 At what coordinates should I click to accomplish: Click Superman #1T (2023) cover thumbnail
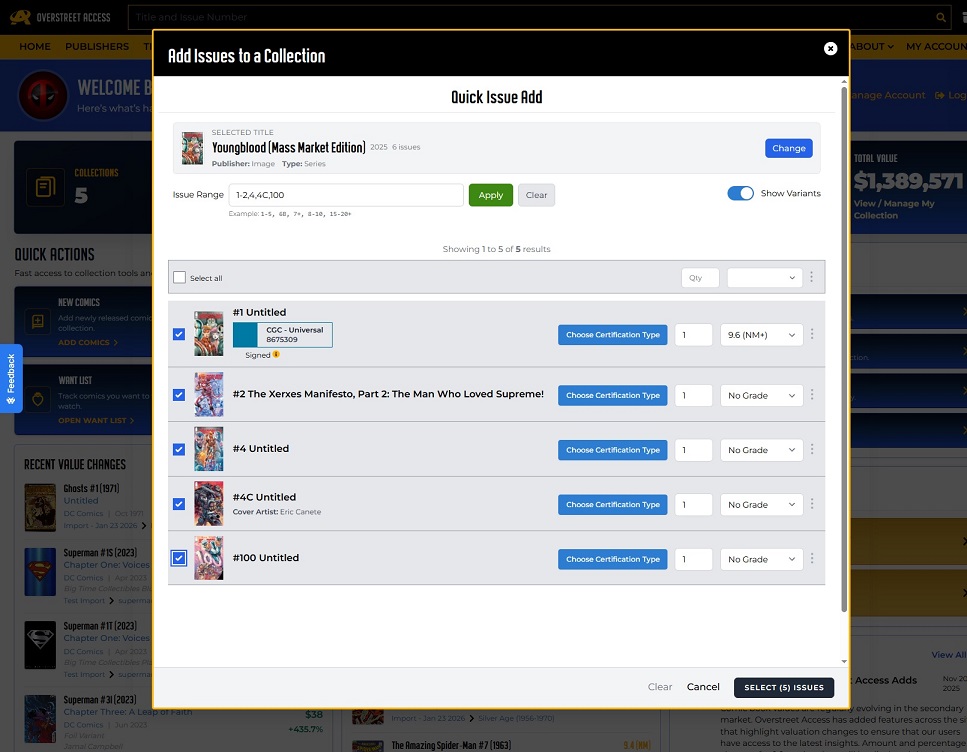tap(40, 645)
